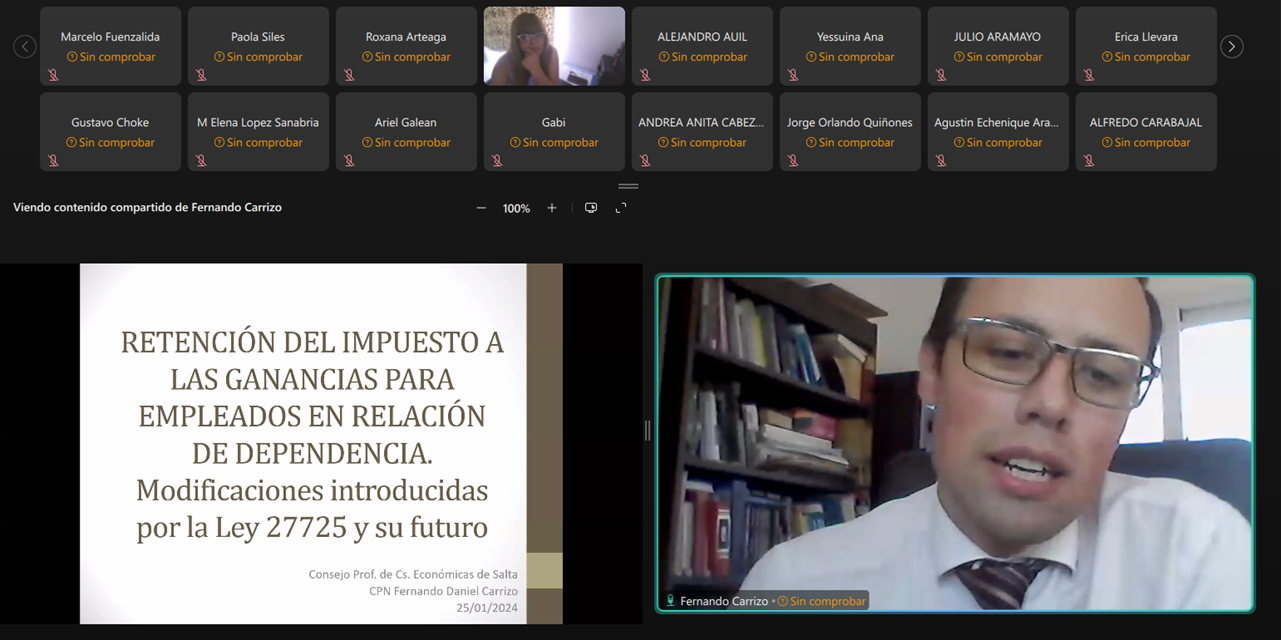Click muted mic icon on Jorge Orlando Quiñones tile
The image size is (1281, 640).
(793, 160)
